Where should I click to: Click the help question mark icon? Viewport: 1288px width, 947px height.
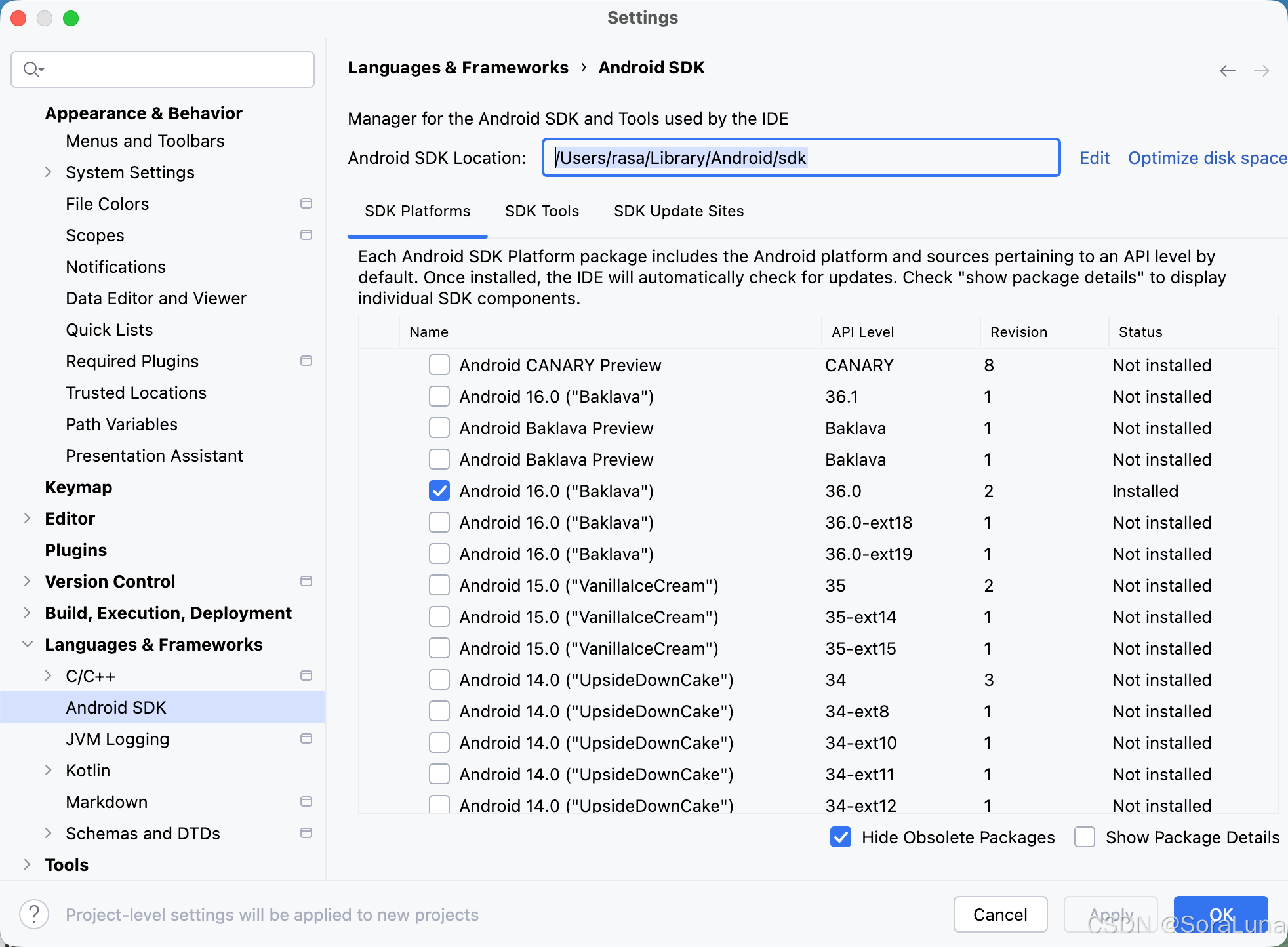34,914
